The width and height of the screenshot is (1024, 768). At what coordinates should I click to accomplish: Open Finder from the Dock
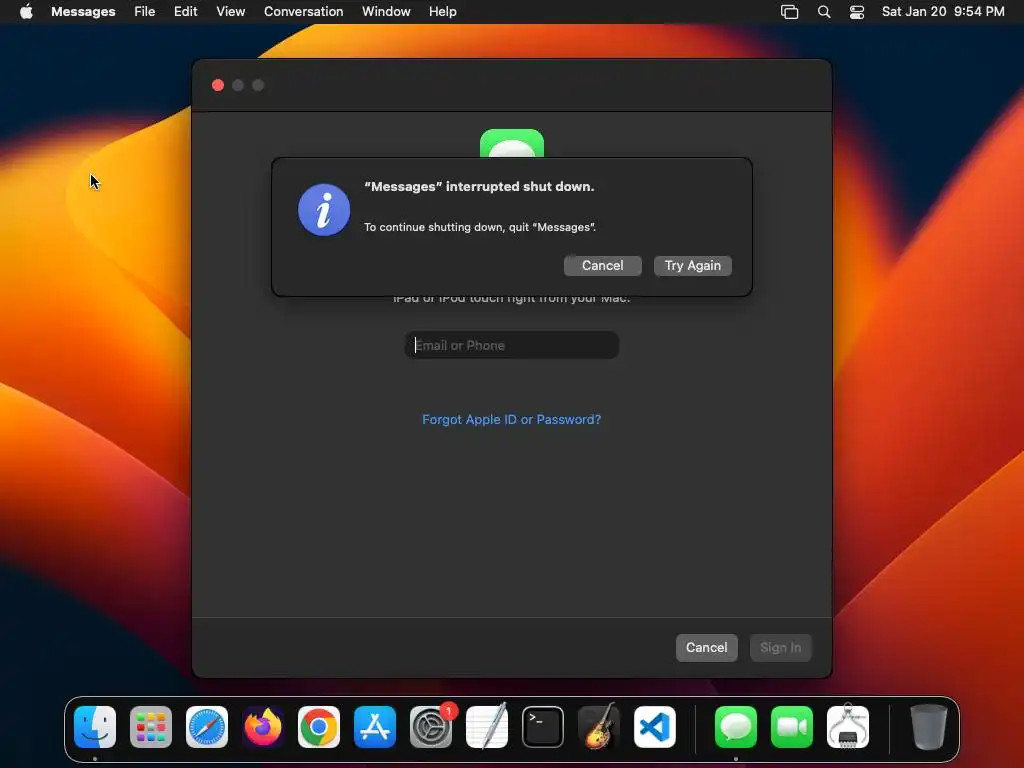[95, 727]
